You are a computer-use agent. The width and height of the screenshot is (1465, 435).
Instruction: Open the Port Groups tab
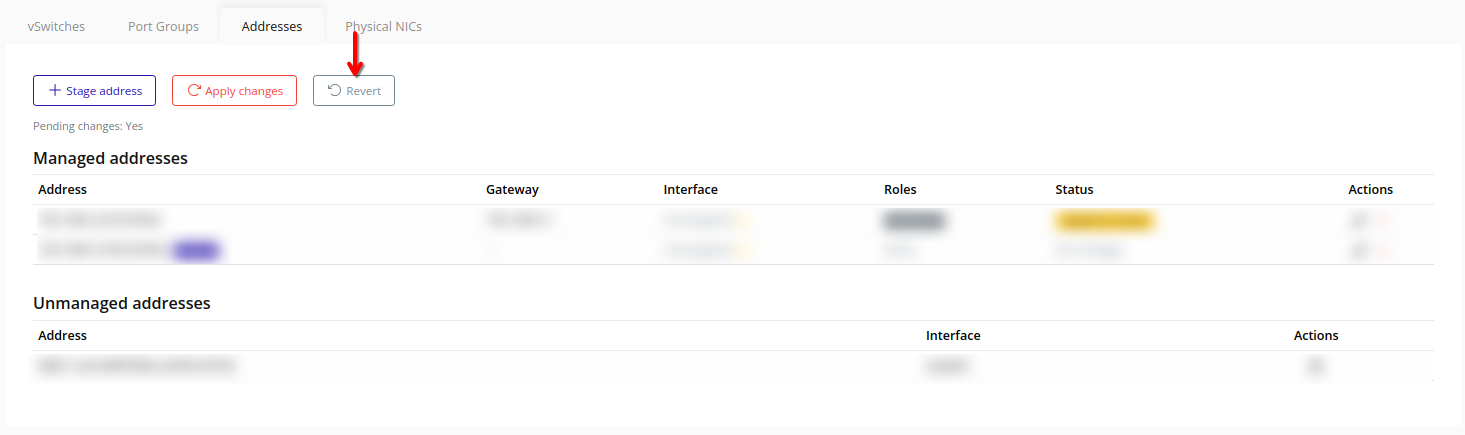[163, 26]
